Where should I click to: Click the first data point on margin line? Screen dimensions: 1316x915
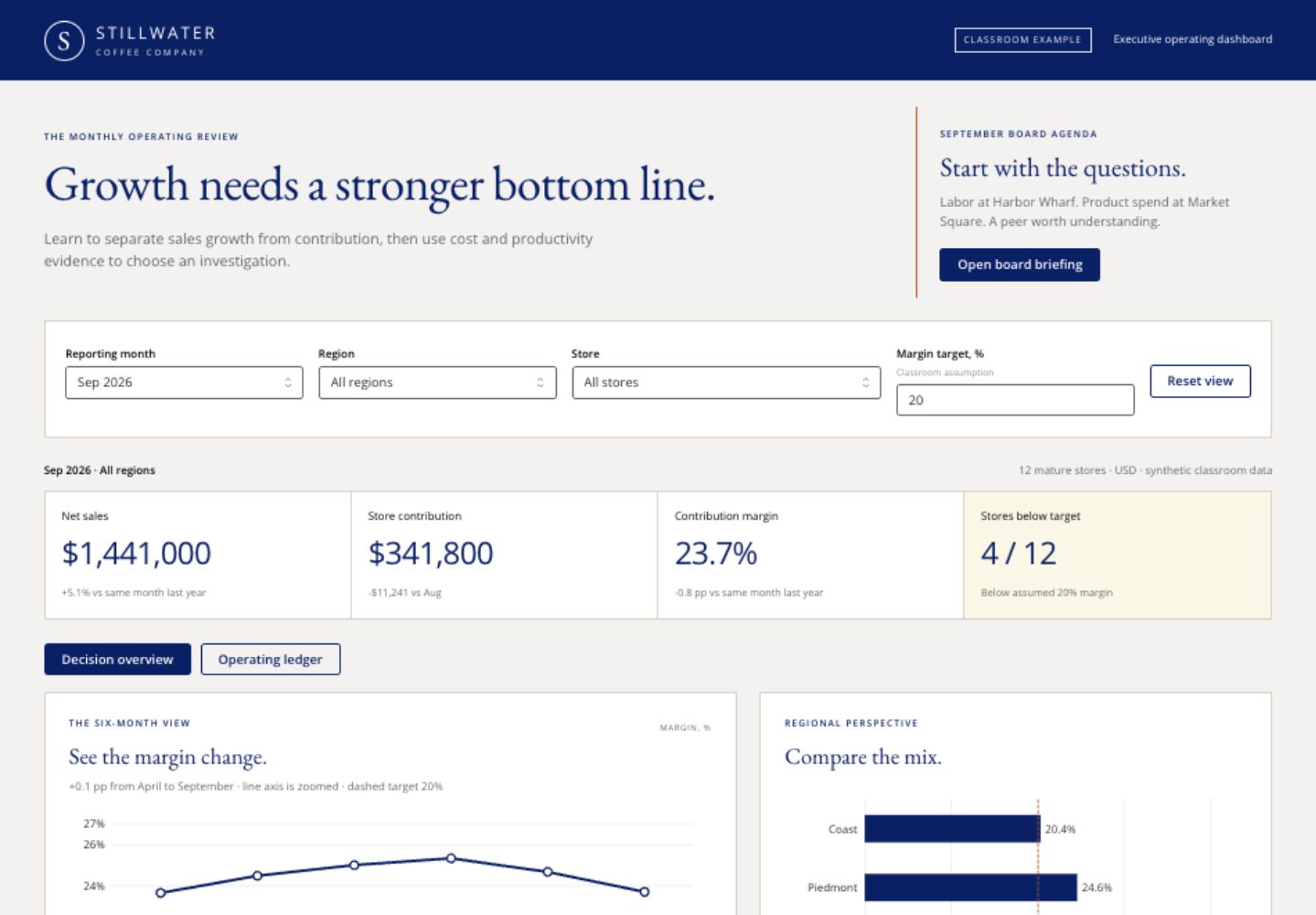pyautogui.click(x=161, y=893)
